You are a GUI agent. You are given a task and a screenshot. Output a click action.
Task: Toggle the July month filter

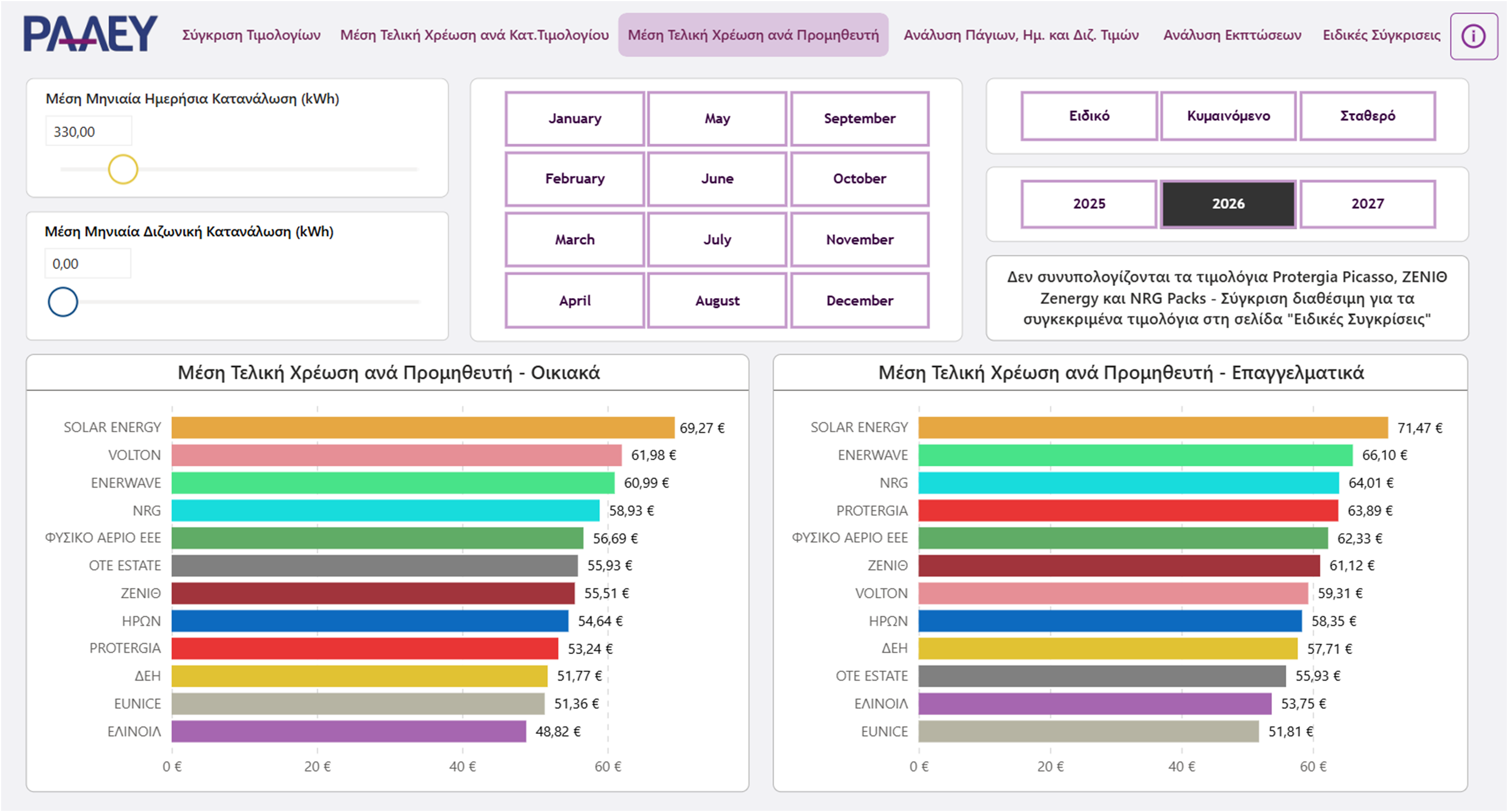[x=717, y=239]
